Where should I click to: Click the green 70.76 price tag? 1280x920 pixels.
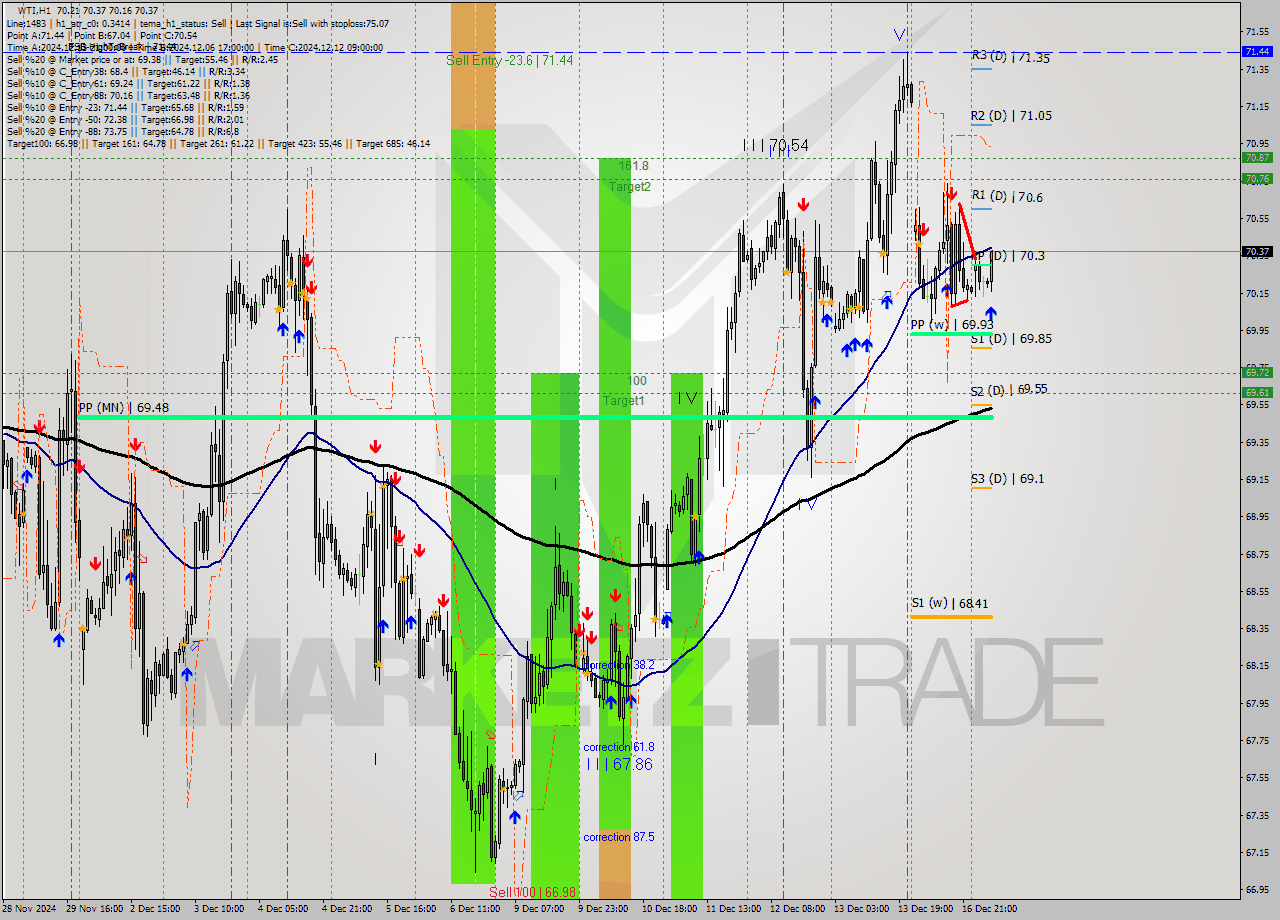(1257, 179)
